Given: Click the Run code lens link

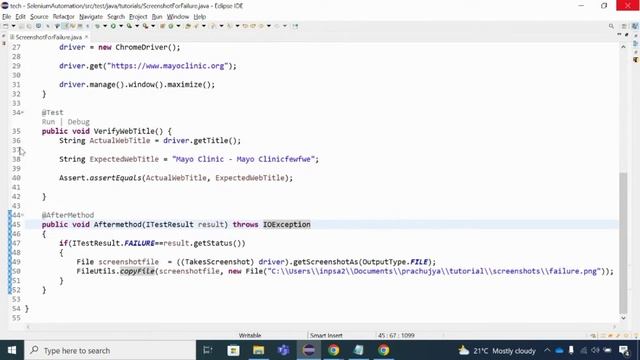Looking at the screenshot, I should (48, 122).
